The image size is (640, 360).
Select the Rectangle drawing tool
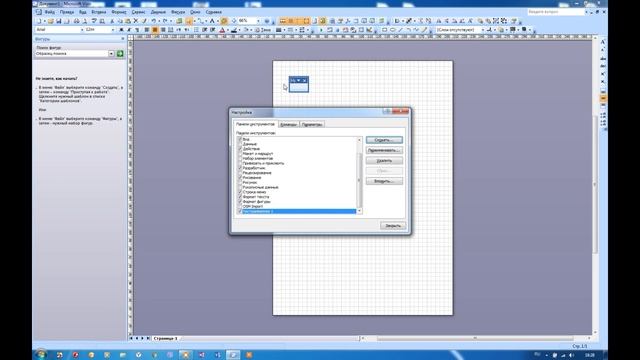pyautogui.click(x=384, y=30)
